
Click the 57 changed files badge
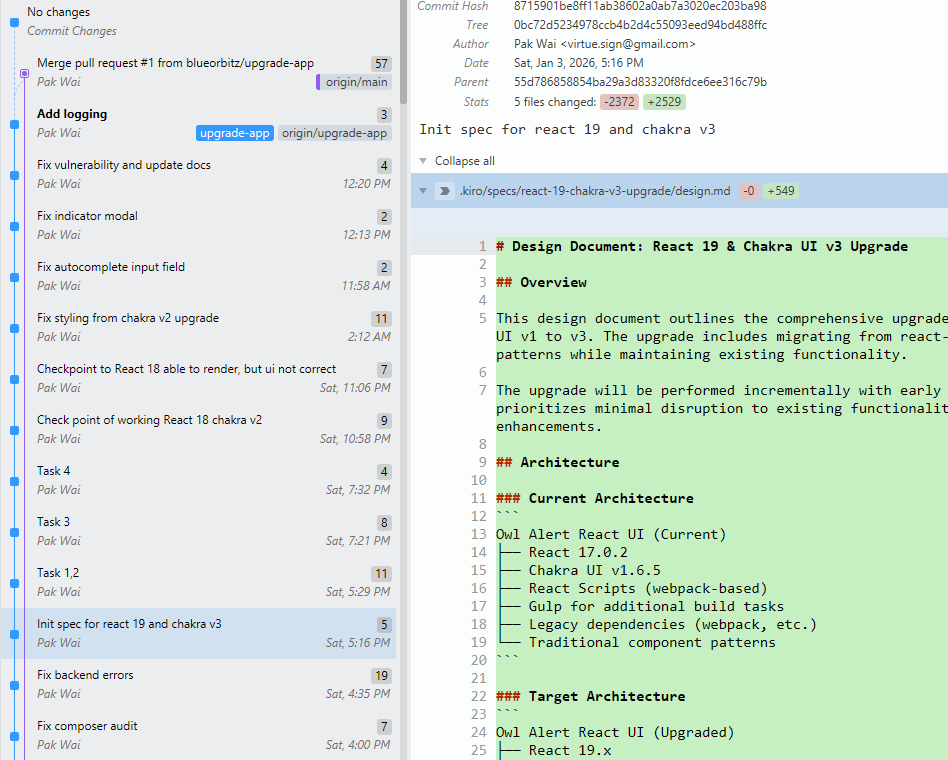pyautogui.click(x=381, y=64)
